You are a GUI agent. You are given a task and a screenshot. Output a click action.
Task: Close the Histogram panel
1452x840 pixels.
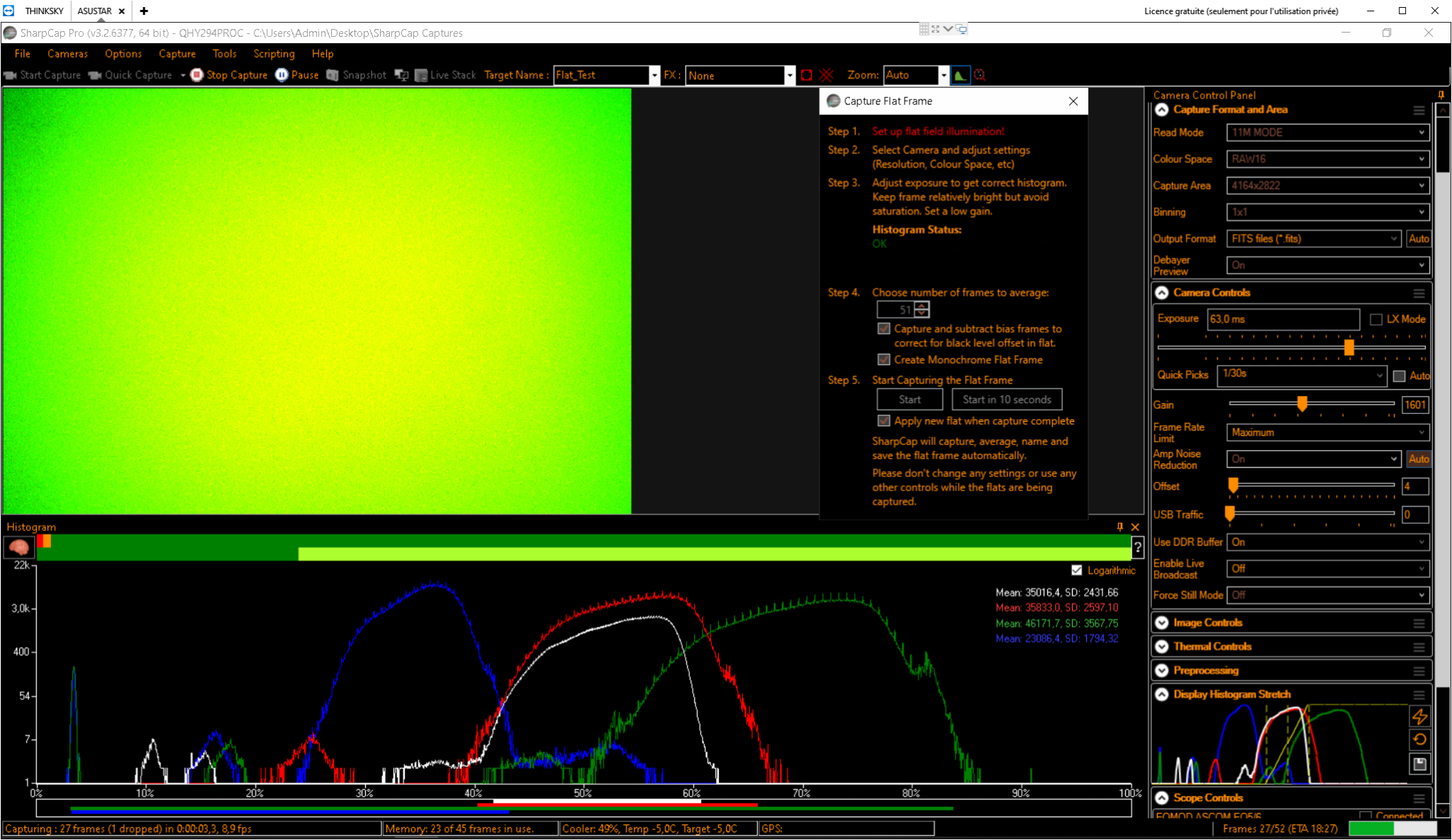1135,527
